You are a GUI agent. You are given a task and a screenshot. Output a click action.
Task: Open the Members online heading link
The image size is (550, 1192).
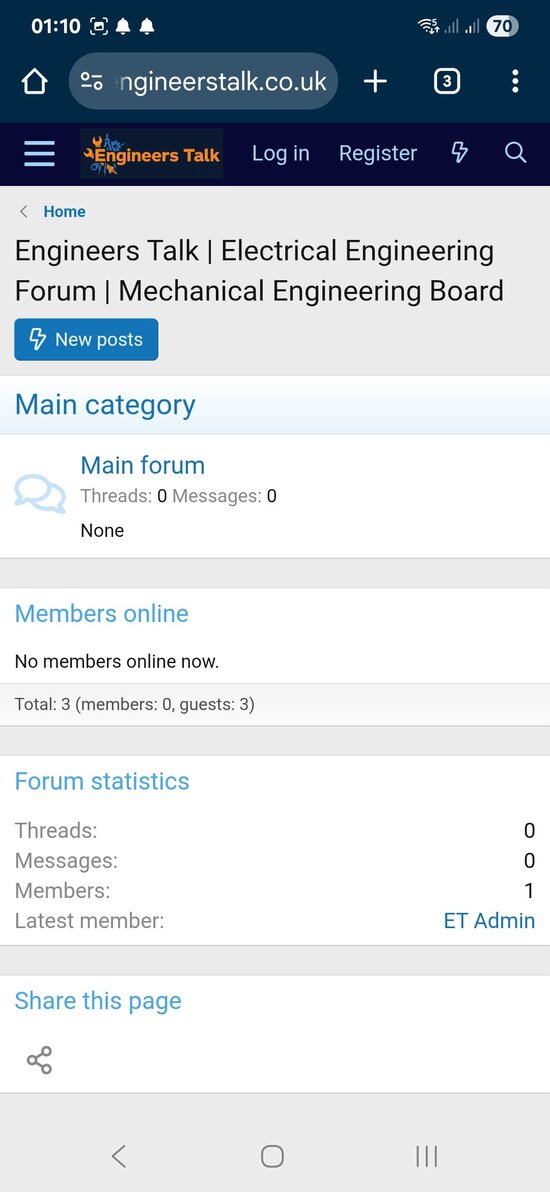(102, 613)
